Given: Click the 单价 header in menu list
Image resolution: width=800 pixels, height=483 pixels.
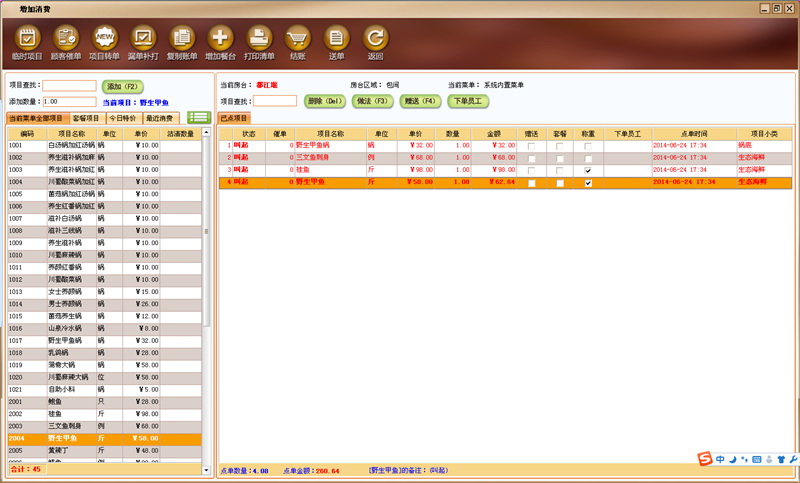Looking at the screenshot, I should click(141, 134).
